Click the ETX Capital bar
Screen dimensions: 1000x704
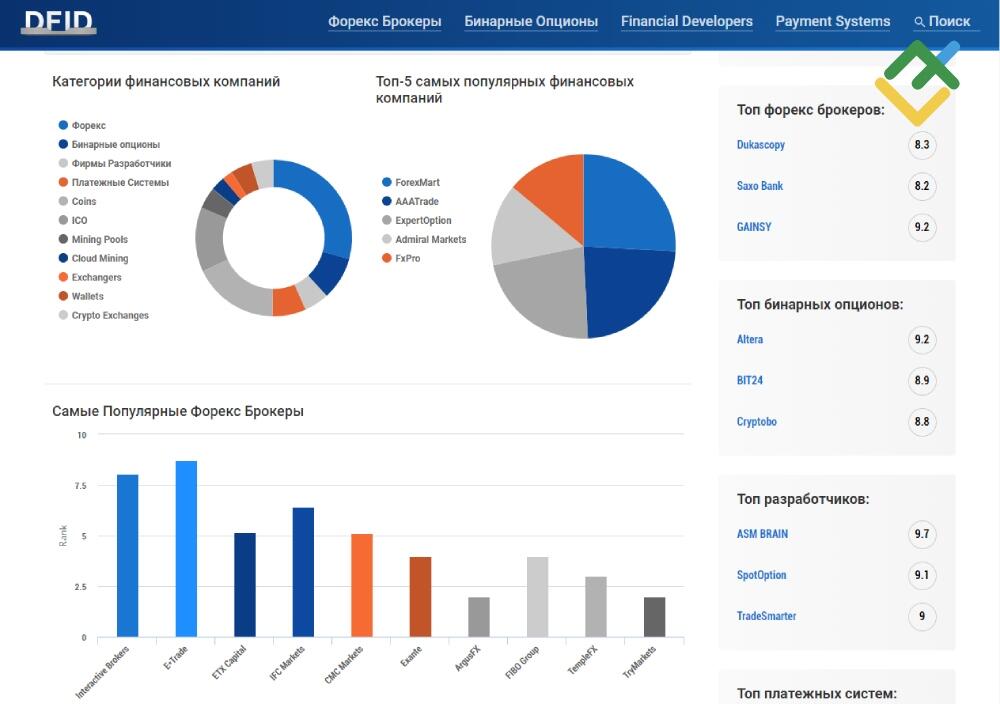tap(245, 585)
